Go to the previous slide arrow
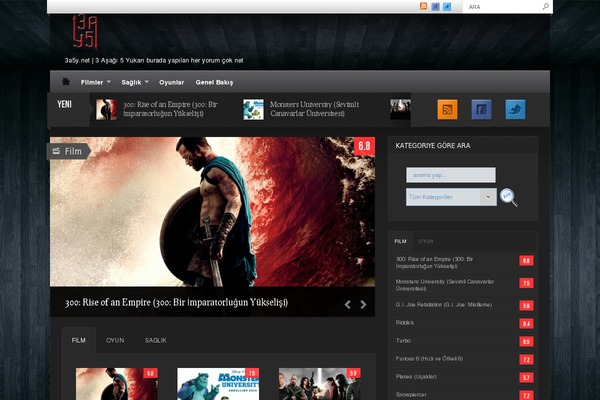The height and width of the screenshot is (400, 600). pyautogui.click(x=347, y=304)
